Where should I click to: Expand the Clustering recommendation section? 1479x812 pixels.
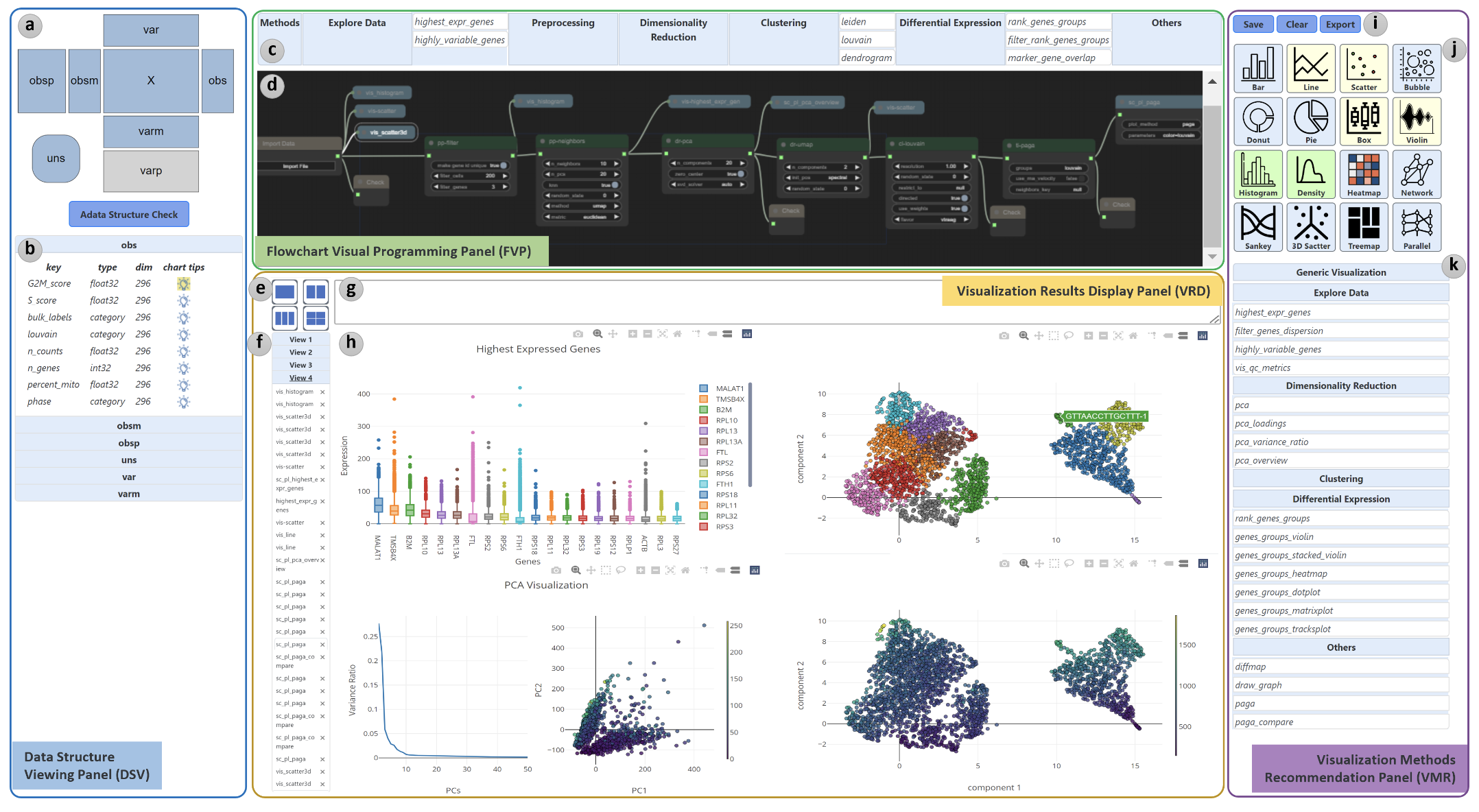(1340, 479)
